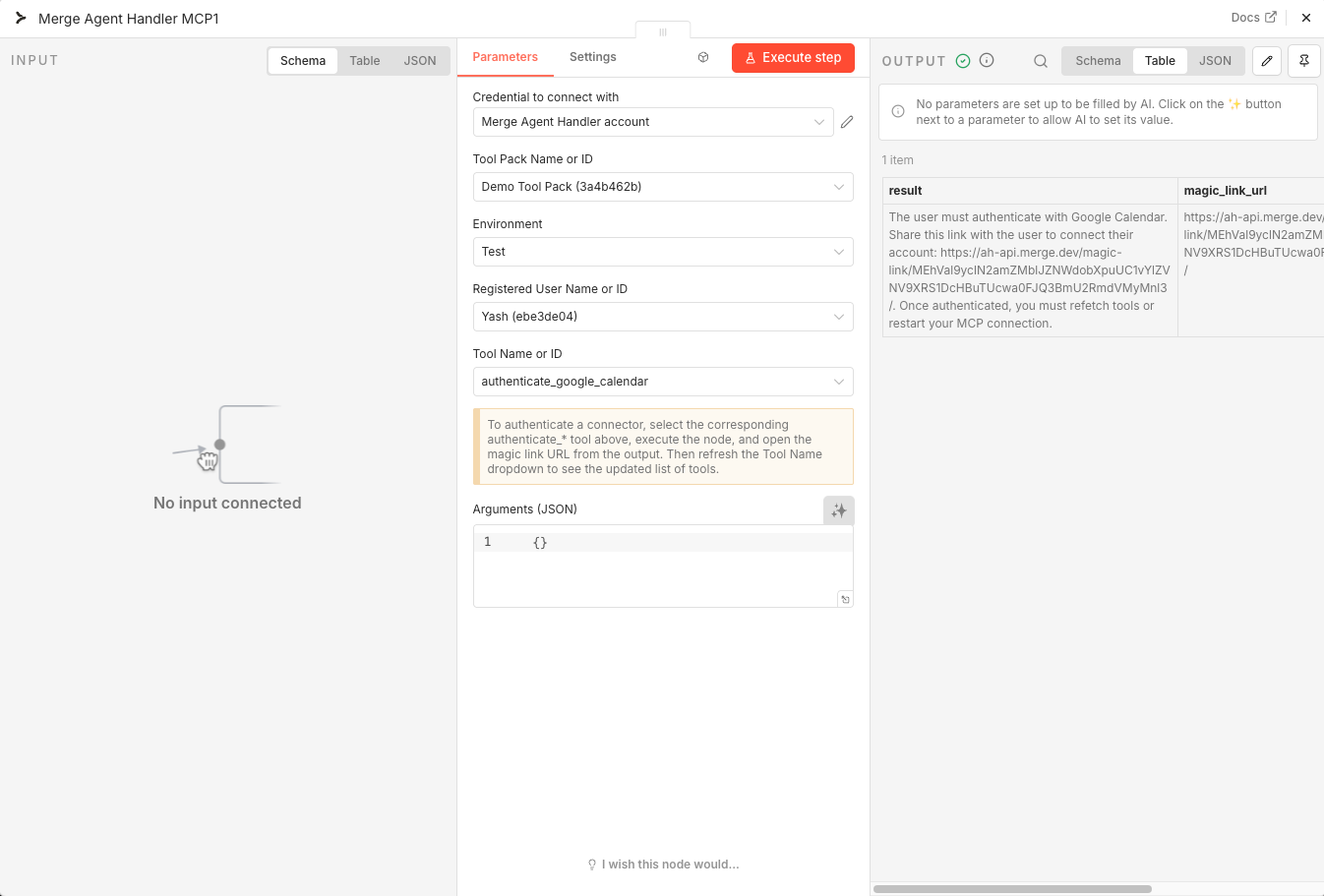Viewport: 1324px width, 896px height.
Task: Switch output view to Schema
Action: coord(1098,61)
